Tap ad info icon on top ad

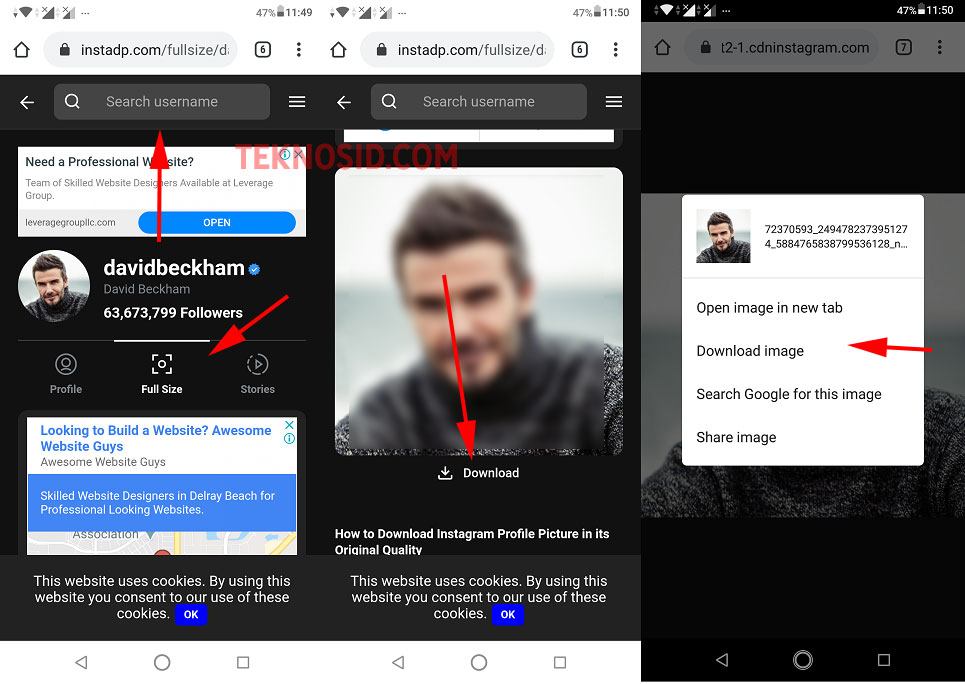click(x=285, y=154)
